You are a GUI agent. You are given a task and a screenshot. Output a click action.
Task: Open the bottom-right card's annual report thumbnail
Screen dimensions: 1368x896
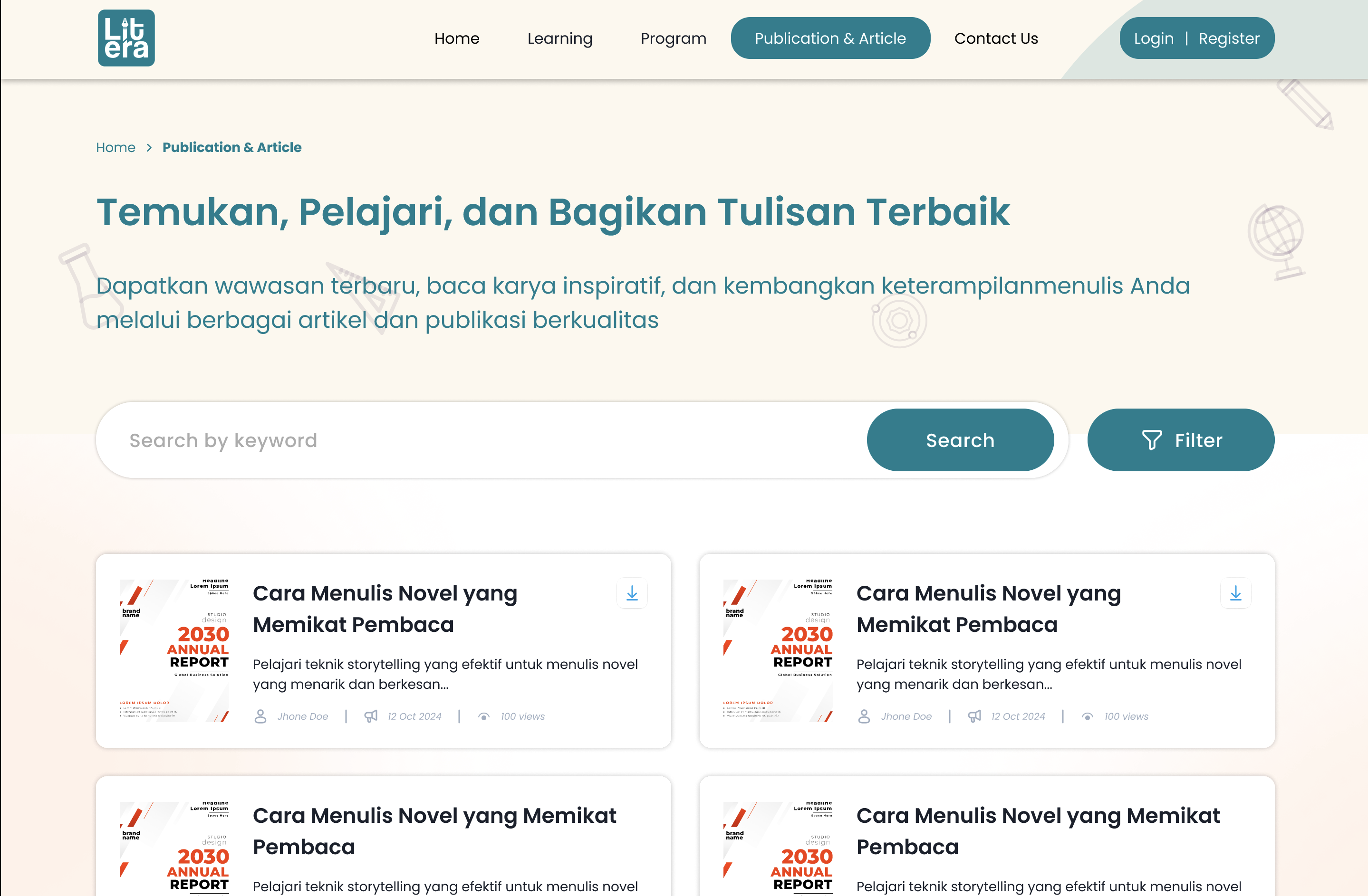[778, 848]
